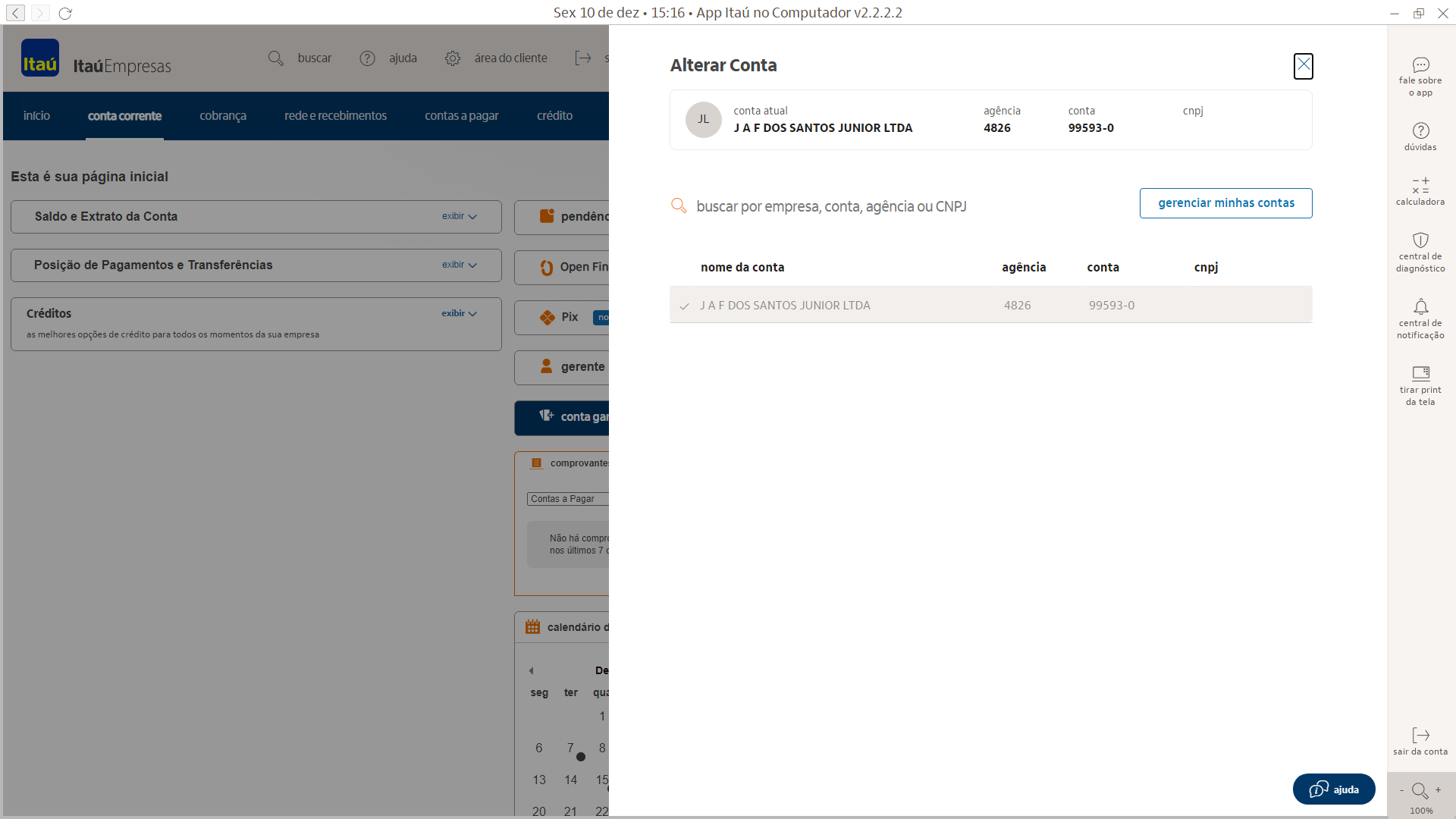Click the zoom in plus control

[x=1438, y=790]
